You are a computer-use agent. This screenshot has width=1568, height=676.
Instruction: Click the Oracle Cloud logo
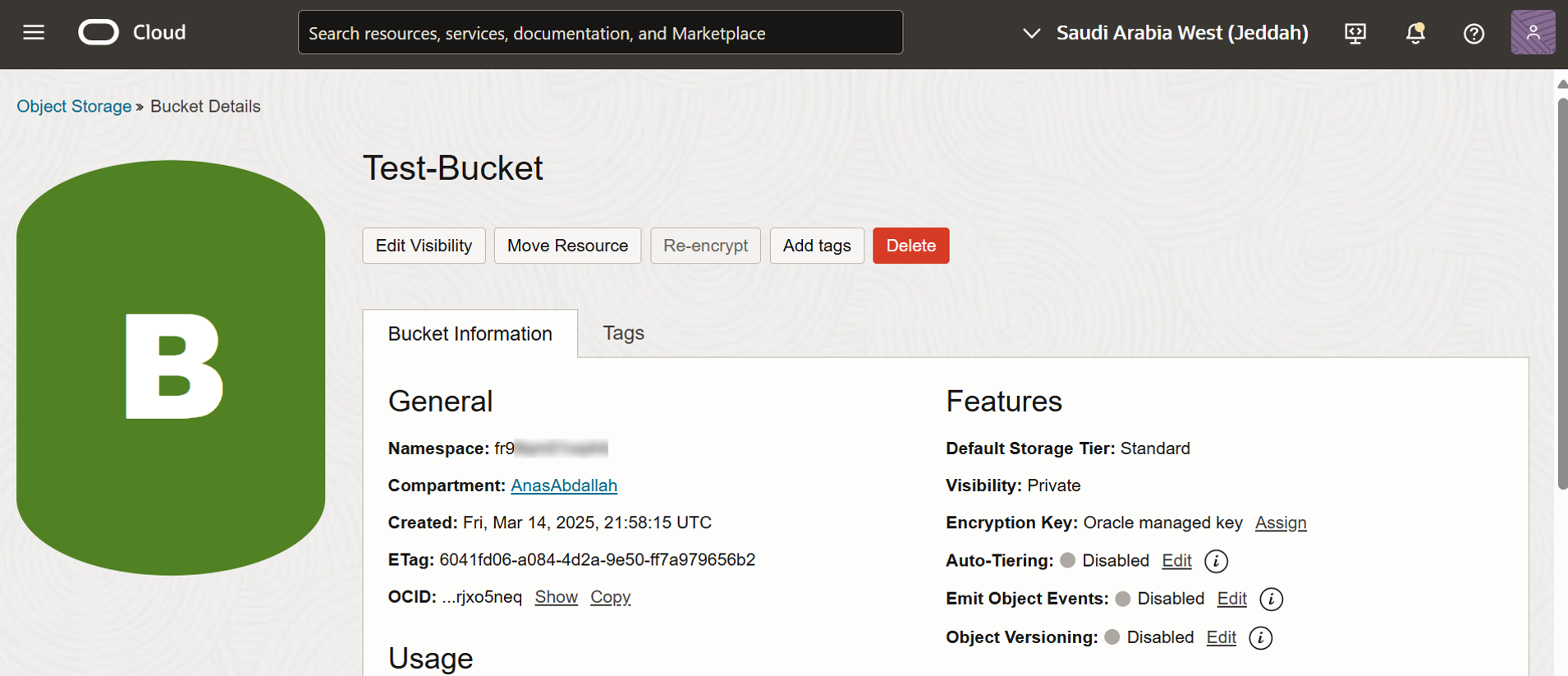tap(132, 33)
